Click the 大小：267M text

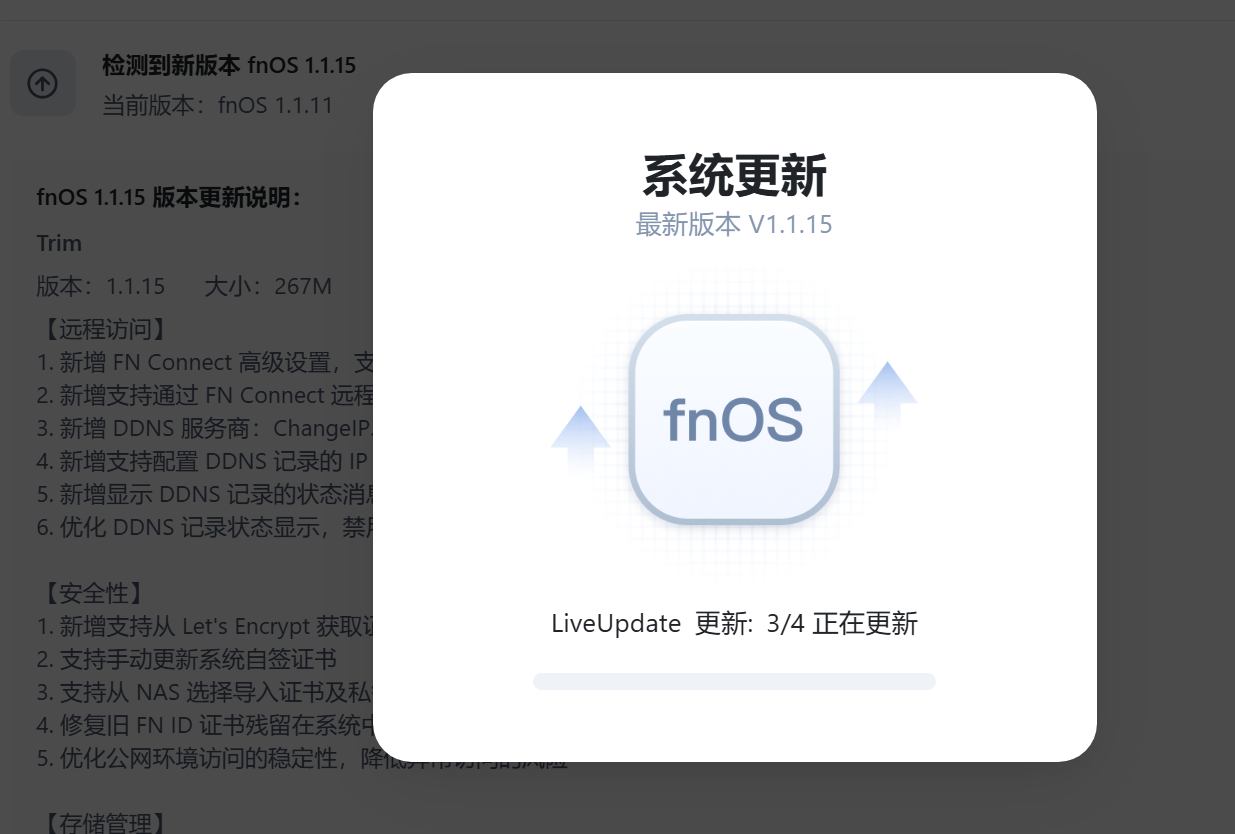coord(268,287)
